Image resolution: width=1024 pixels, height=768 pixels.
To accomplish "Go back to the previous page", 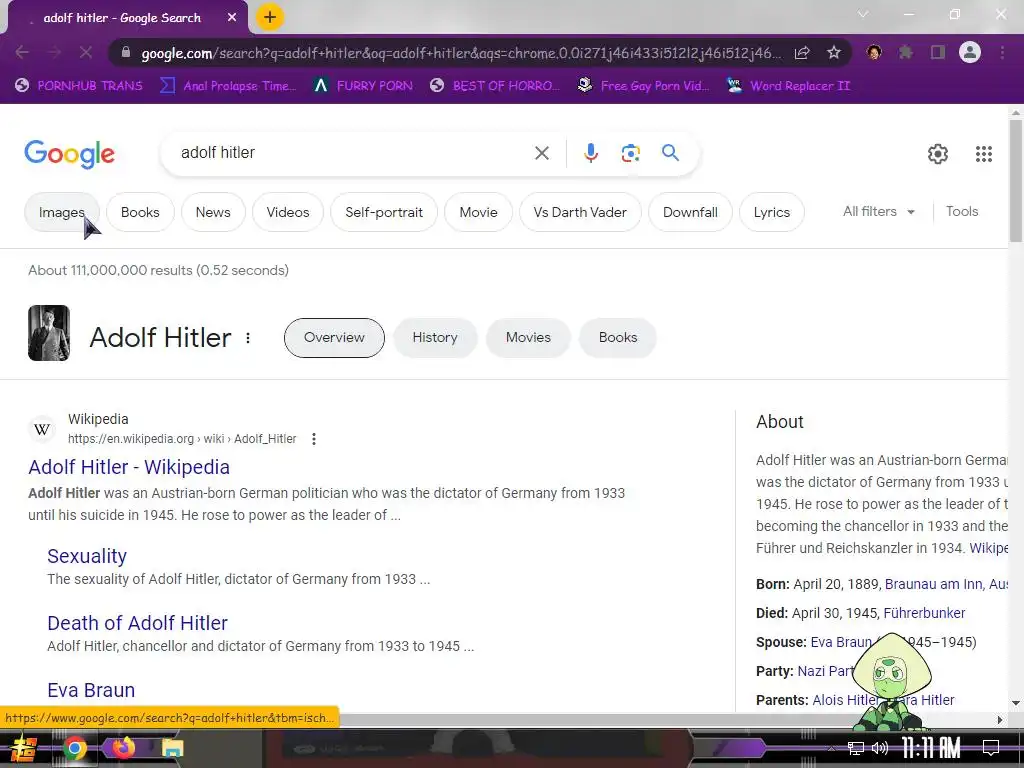I will pyautogui.click(x=22, y=52).
